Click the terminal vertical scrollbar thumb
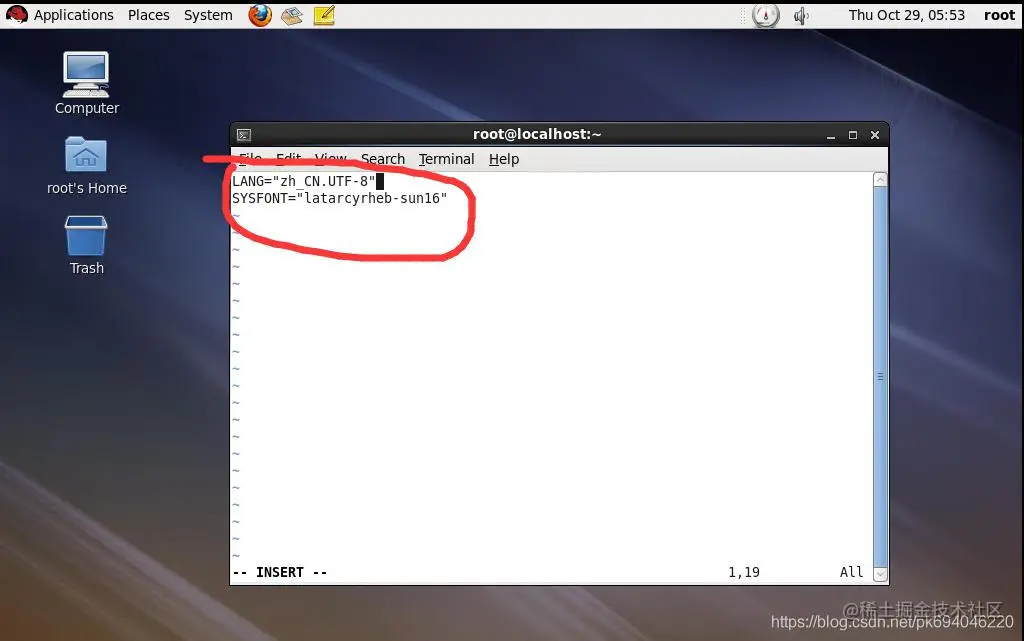This screenshot has height=641, width=1024. [x=880, y=377]
